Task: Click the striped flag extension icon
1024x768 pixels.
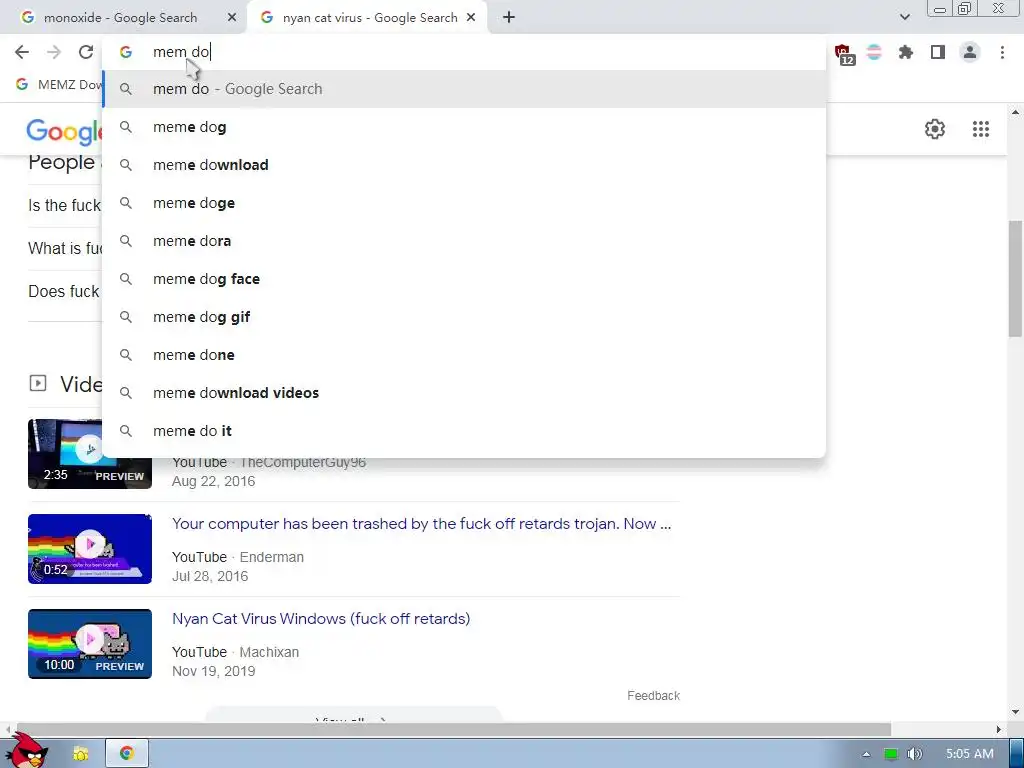Action: coord(874,52)
